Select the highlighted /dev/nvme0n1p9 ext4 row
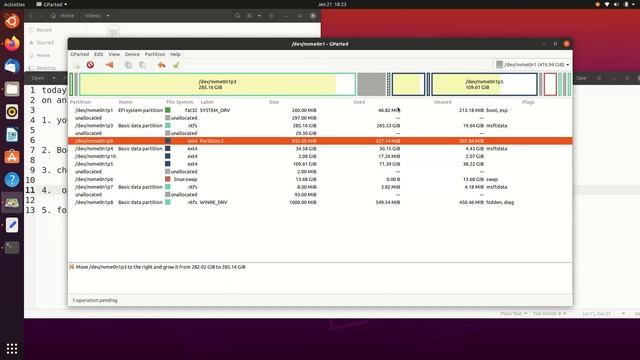640x360 pixels. 320,141
